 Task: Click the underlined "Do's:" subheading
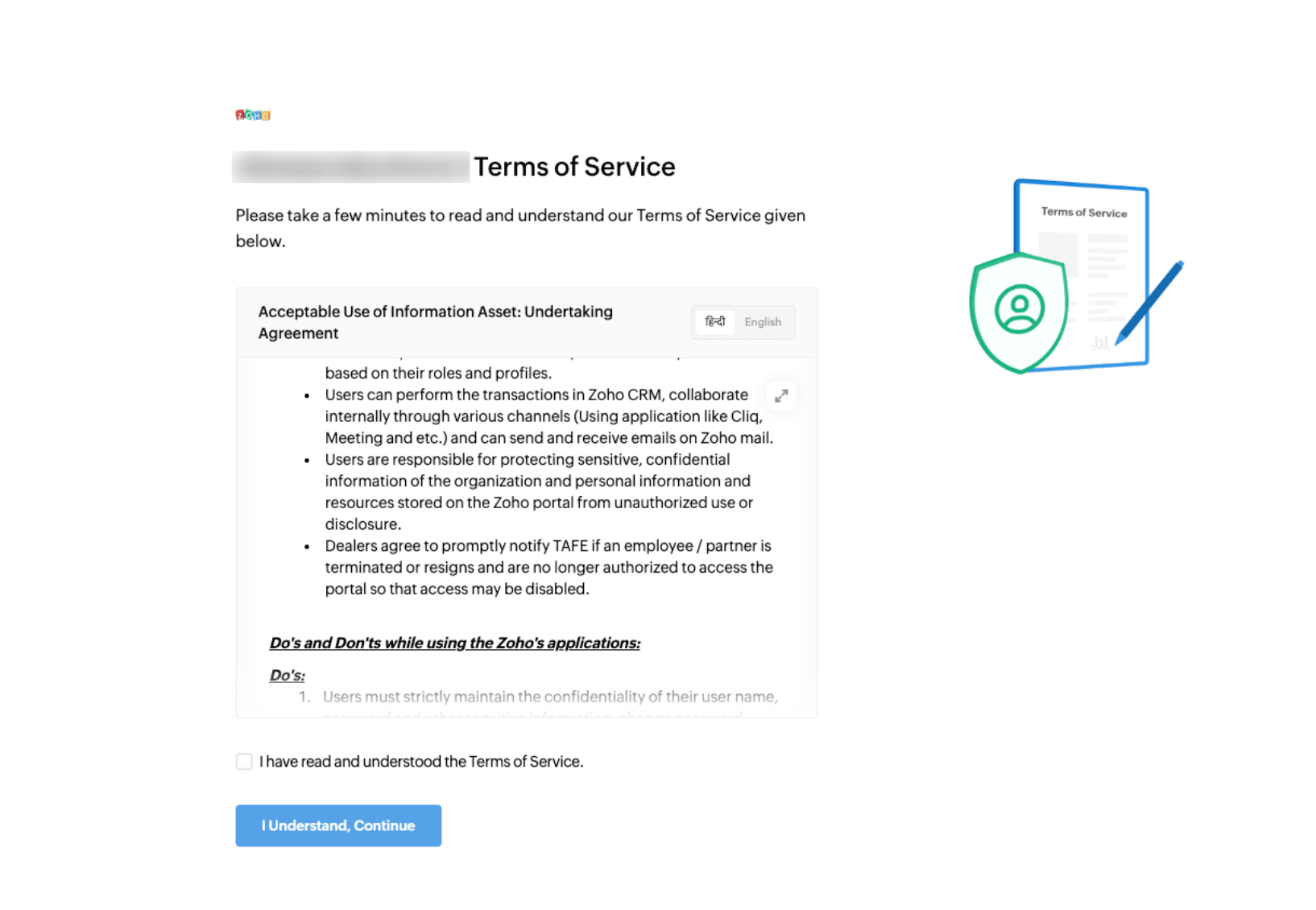point(288,675)
